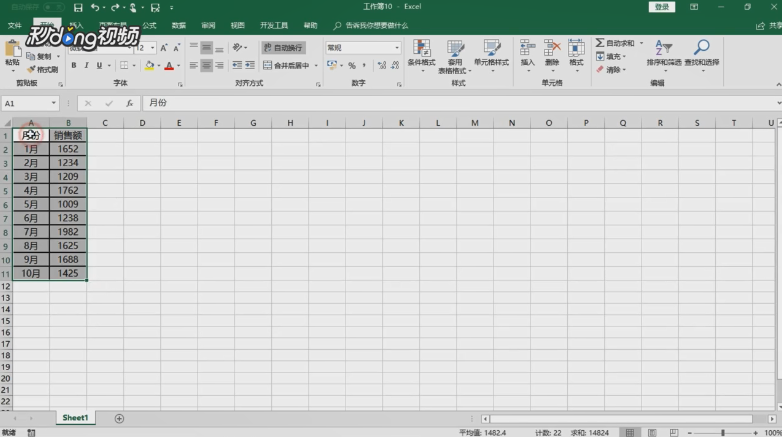Open the AutoSum dropdown arrow
This screenshot has width=782, height=437.
tap(641, 43)
